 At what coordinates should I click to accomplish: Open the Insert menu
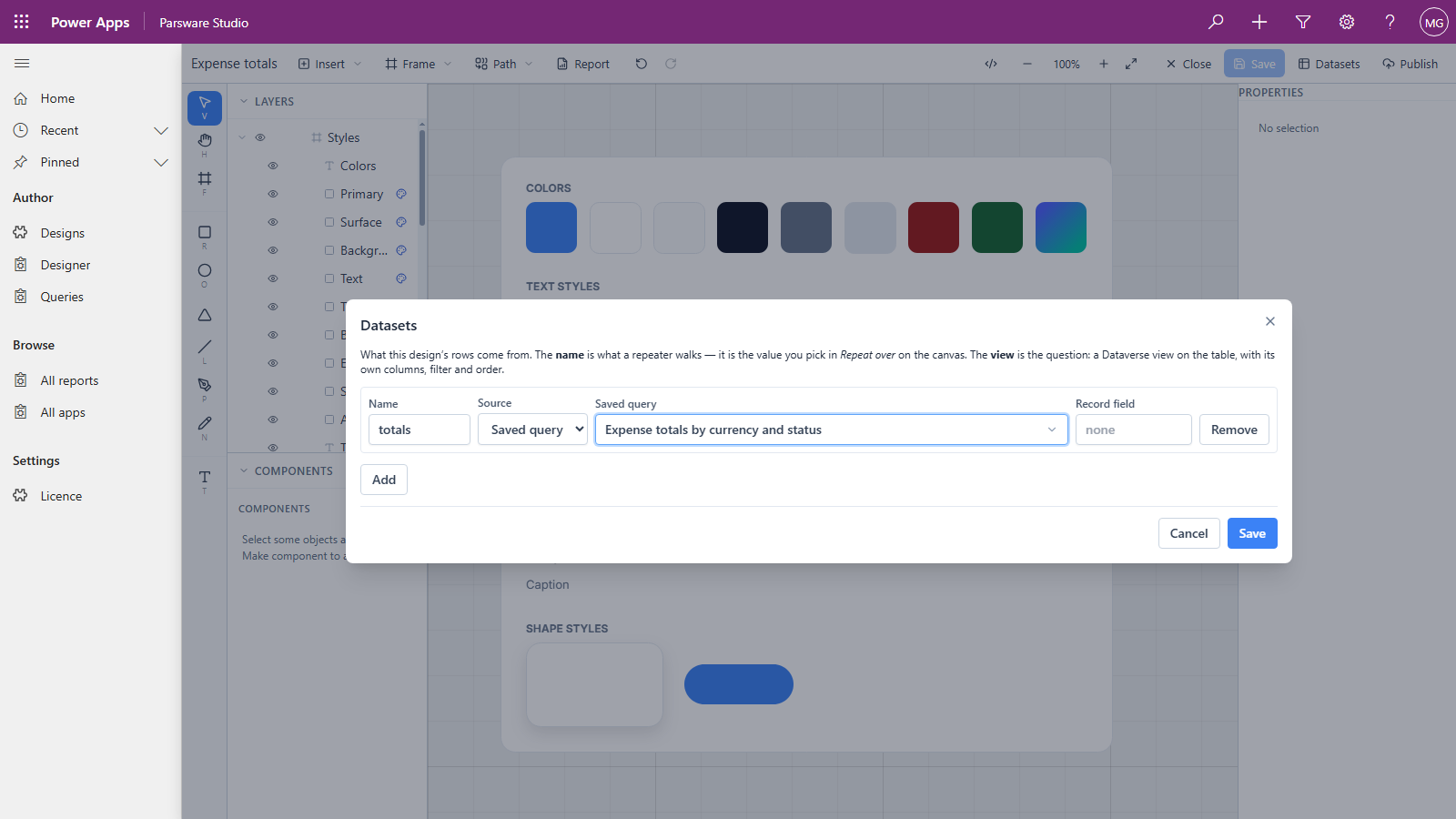(x=330, y=64)
